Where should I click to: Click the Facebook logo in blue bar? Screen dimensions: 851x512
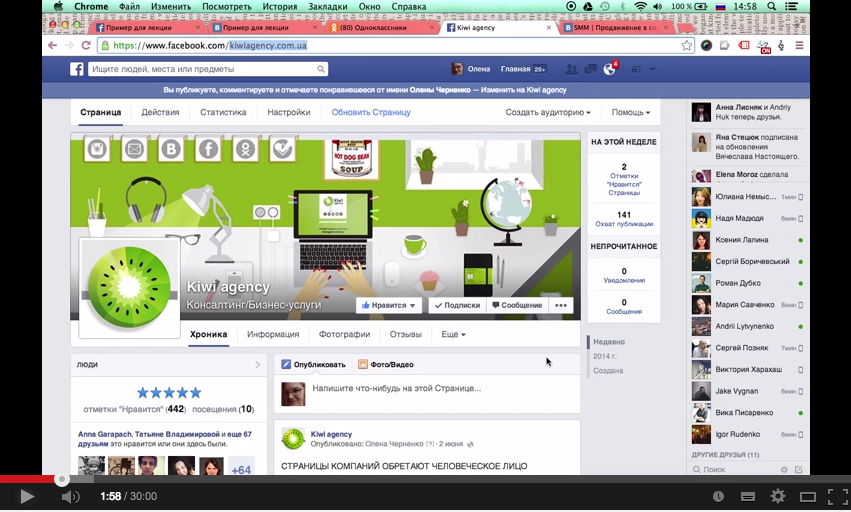[77, 69]
